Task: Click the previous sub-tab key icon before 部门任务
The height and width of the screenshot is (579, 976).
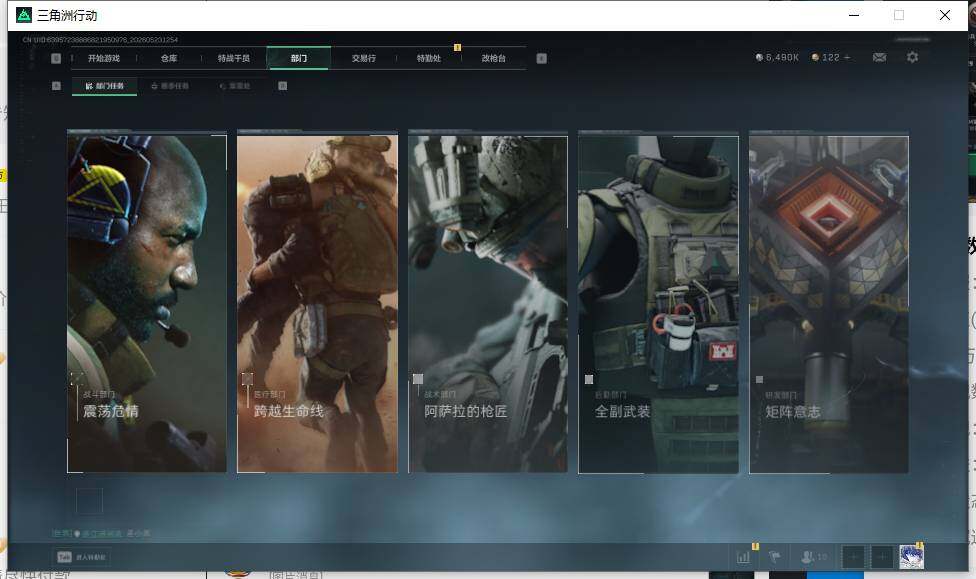Action: click(56, 86)
